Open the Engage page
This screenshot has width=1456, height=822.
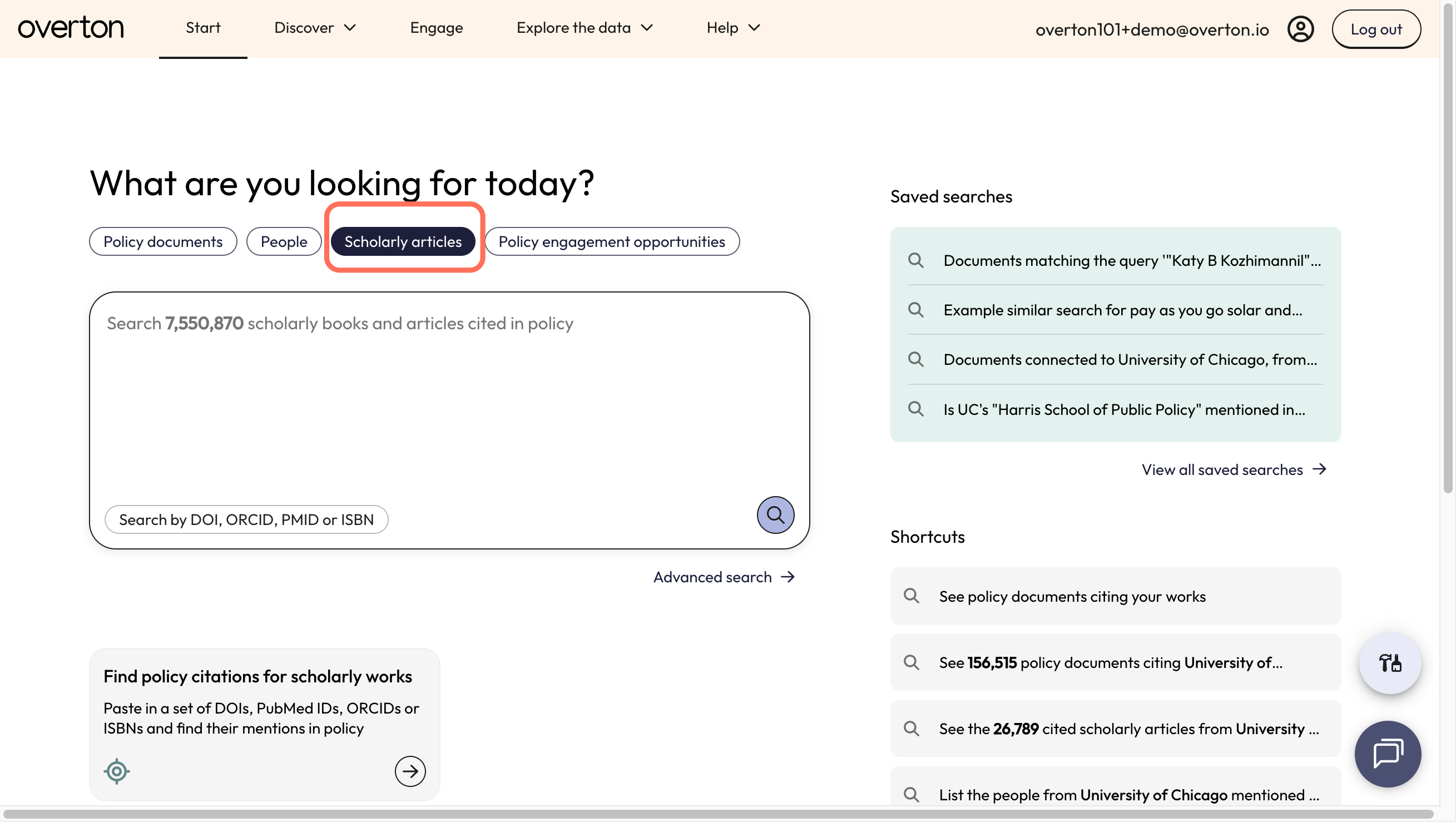pos(437,28)
